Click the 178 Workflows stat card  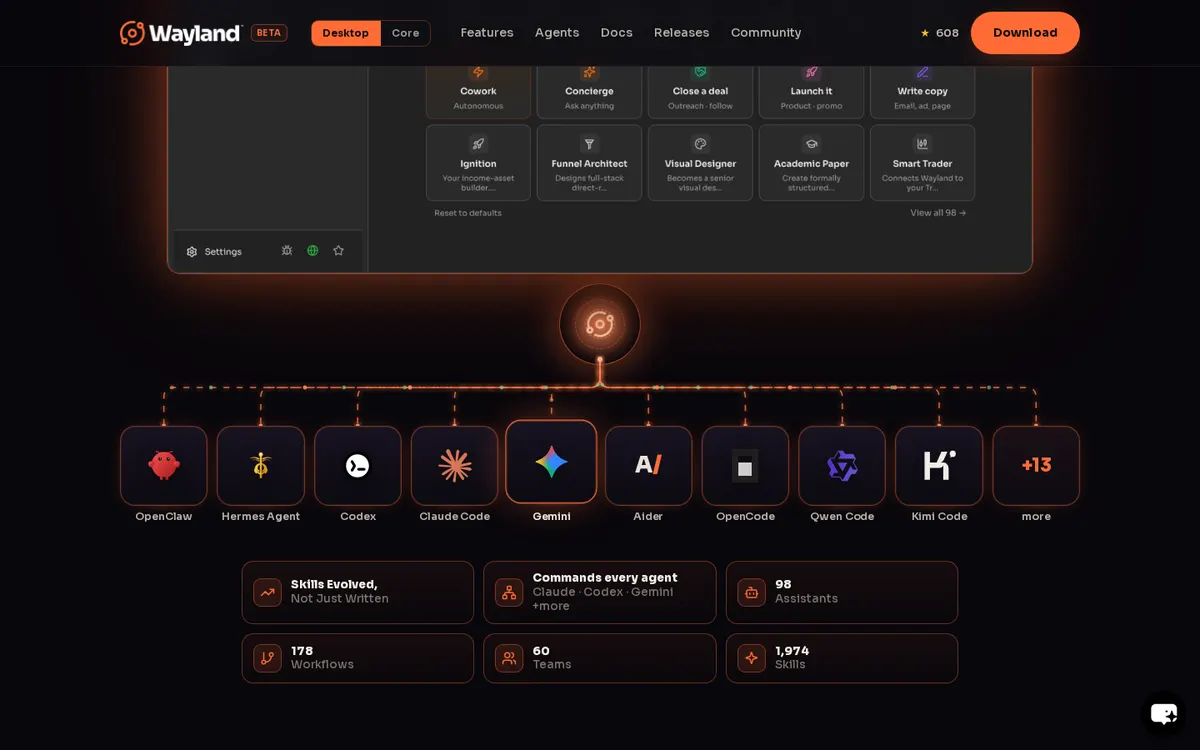coord(358,658)
